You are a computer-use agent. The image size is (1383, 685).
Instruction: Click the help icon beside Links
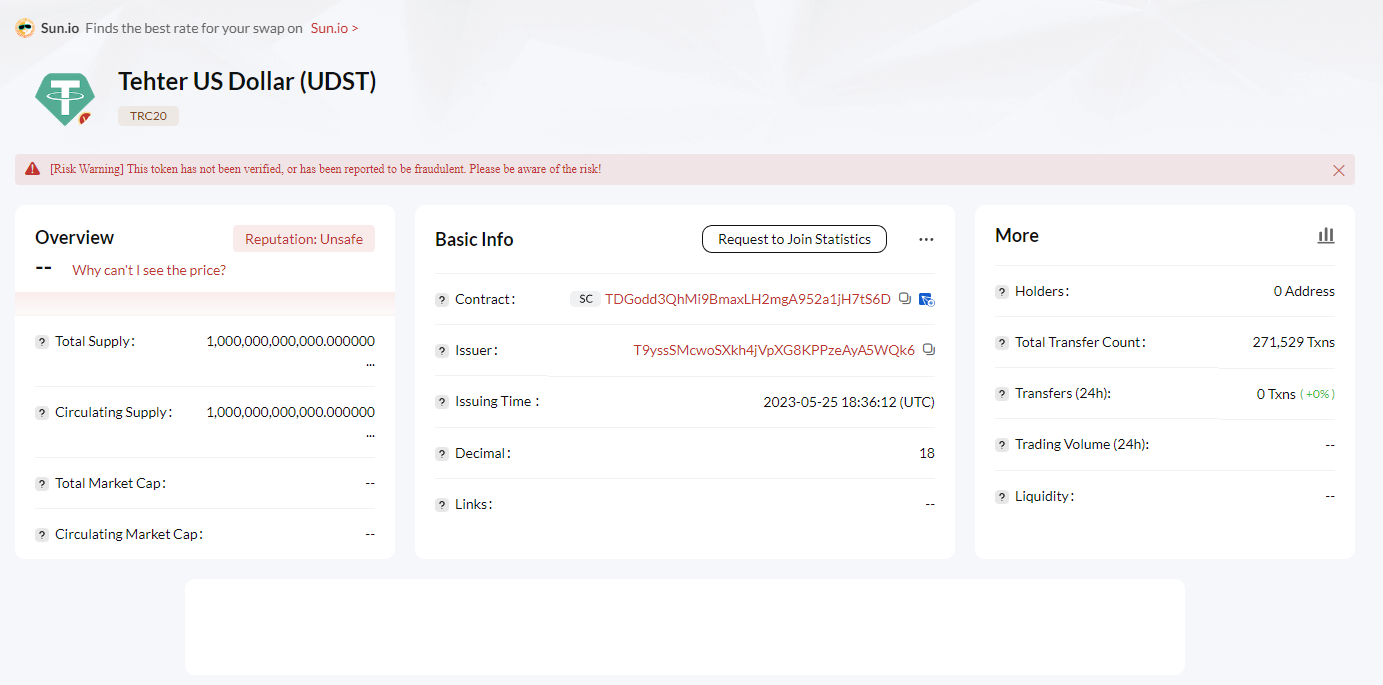tap(442, 505)
